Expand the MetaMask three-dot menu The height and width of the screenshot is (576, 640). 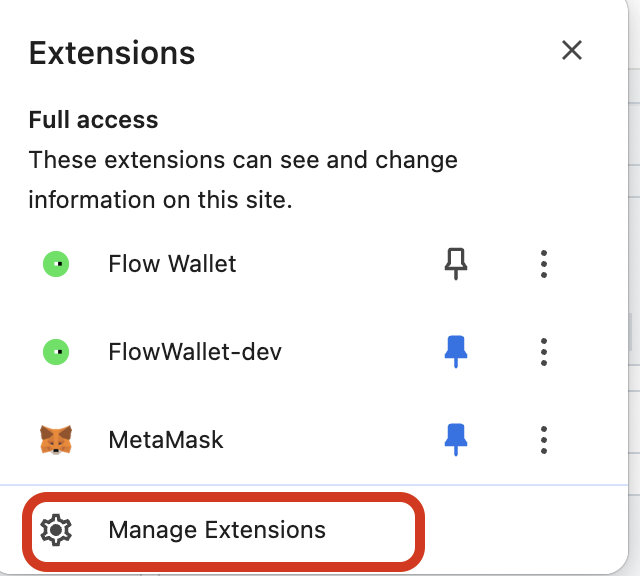click(x=543, y=440)
